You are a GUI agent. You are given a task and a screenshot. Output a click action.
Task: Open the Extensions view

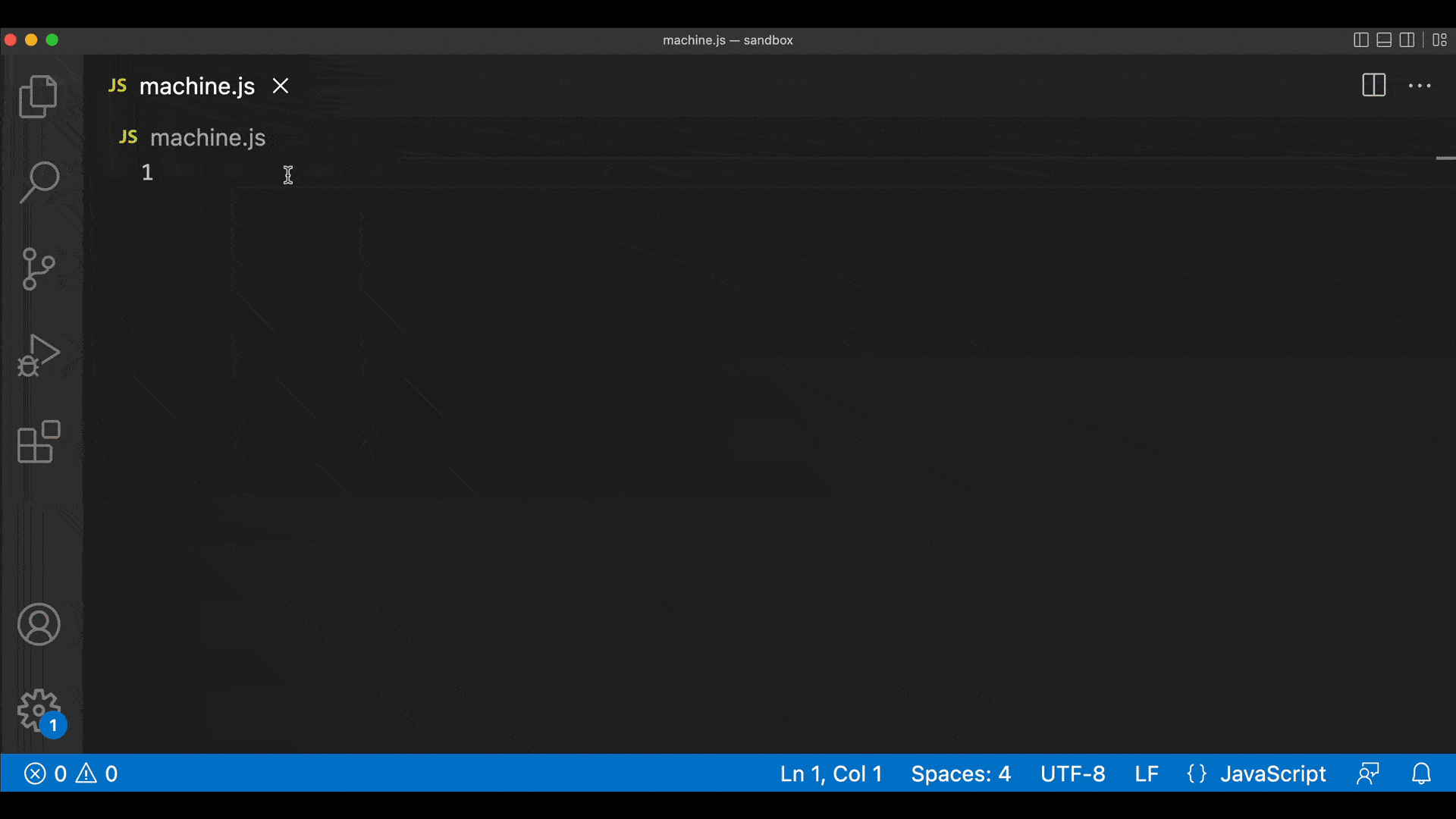(38, 442)
